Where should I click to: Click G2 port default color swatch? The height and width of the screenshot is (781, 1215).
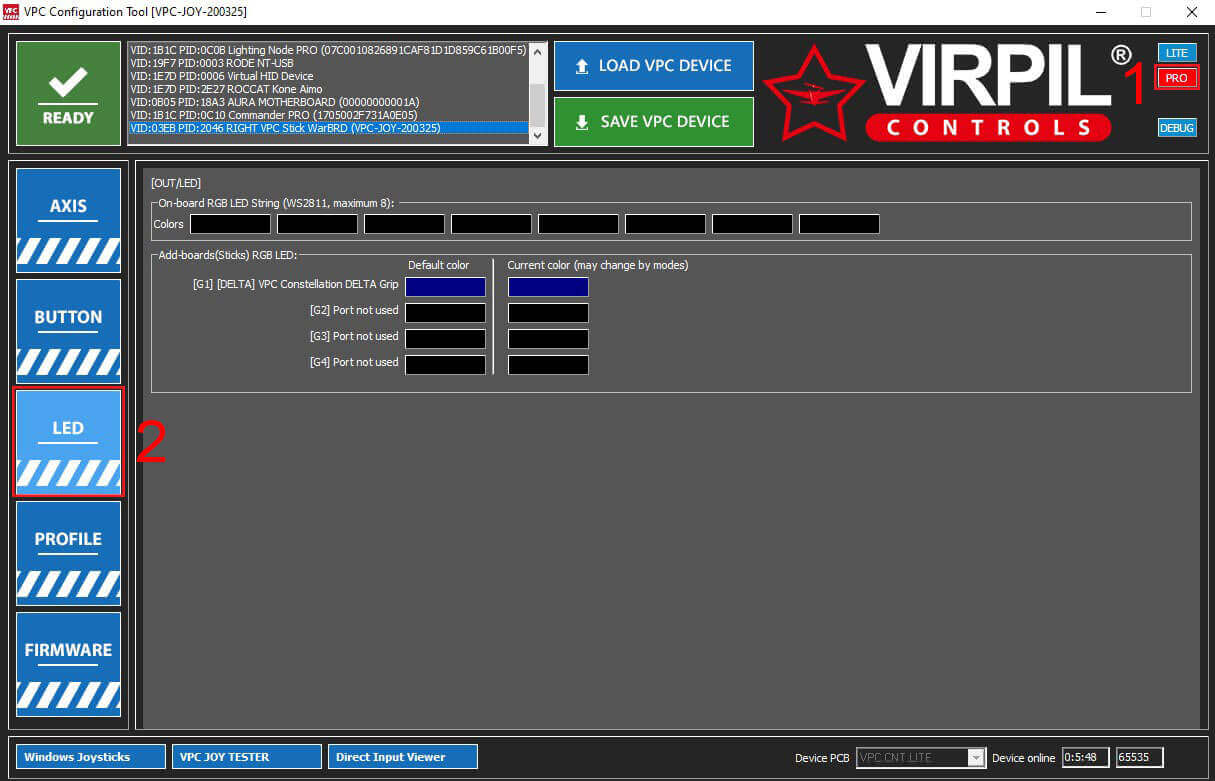coord(445,313)
